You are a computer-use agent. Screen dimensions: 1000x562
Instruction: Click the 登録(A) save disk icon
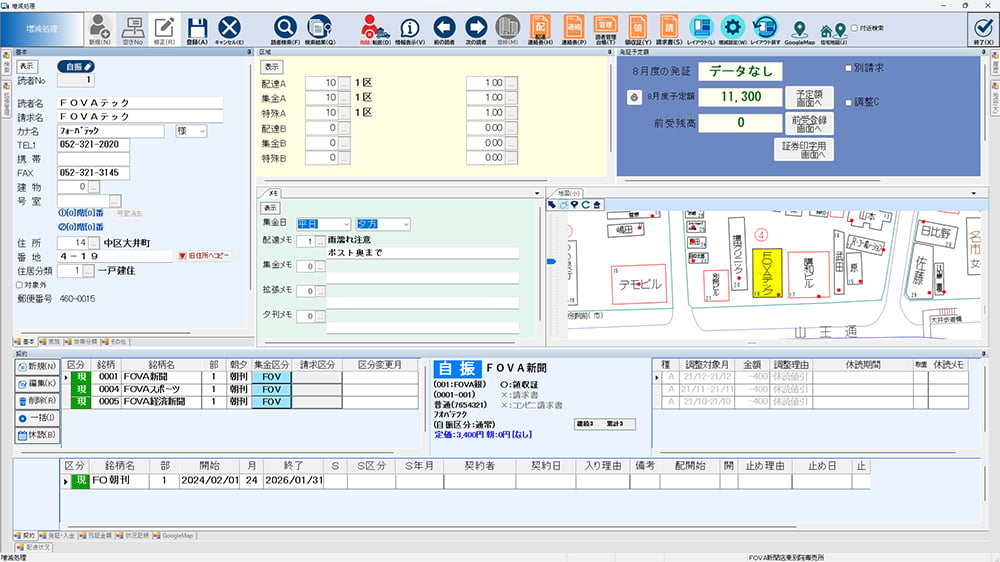tap(197, 29)
